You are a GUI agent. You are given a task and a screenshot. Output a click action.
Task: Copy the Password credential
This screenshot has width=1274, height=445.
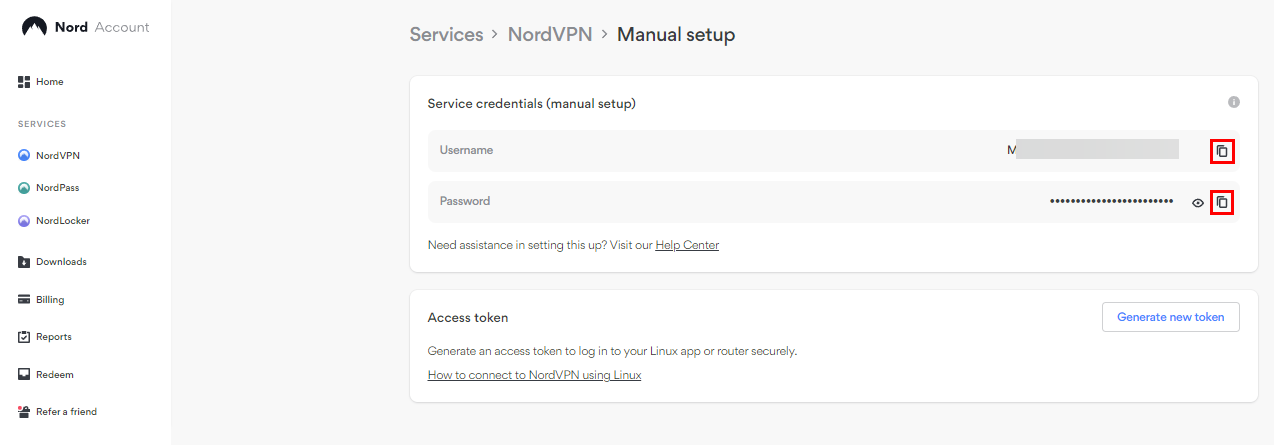coord(1221,203)
